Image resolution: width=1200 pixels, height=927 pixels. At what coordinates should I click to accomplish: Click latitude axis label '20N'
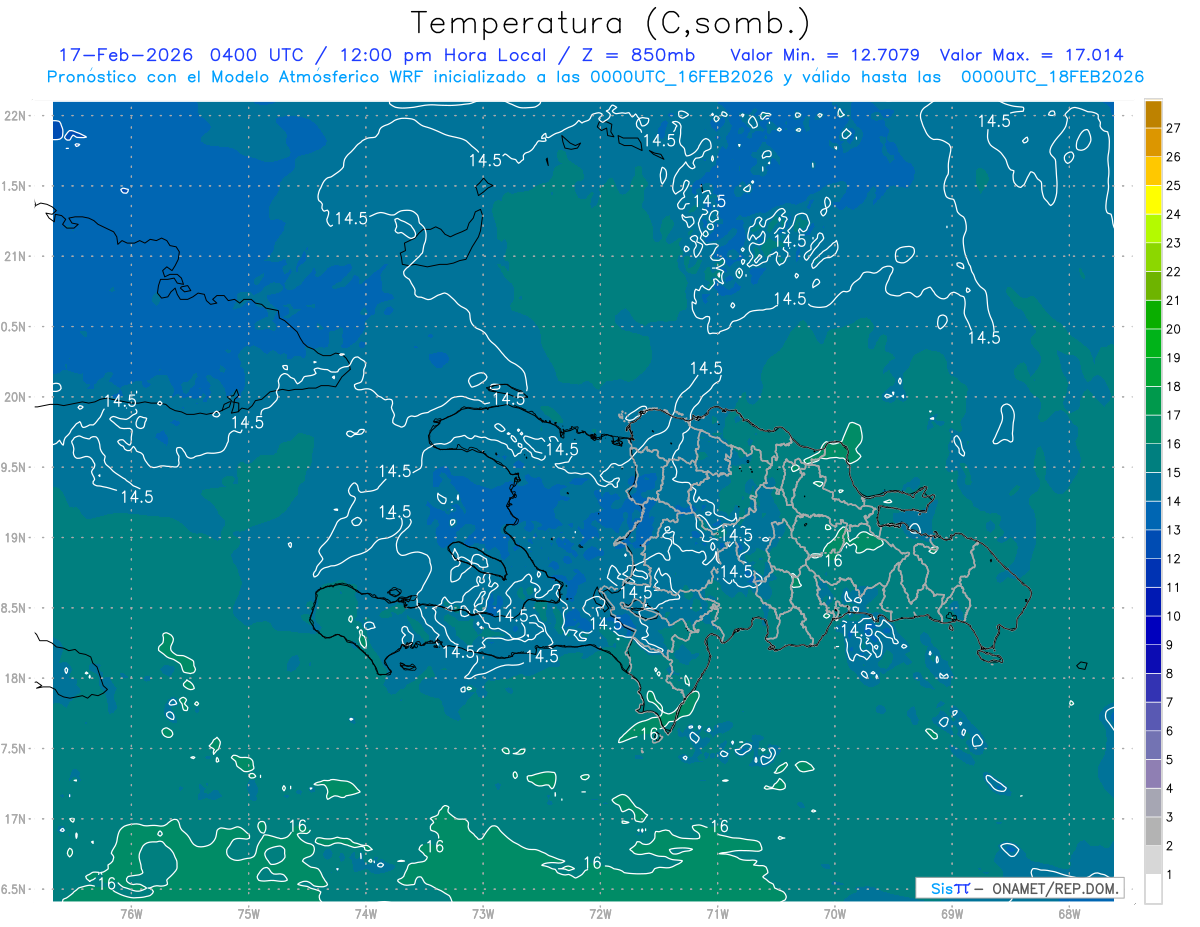17,397
